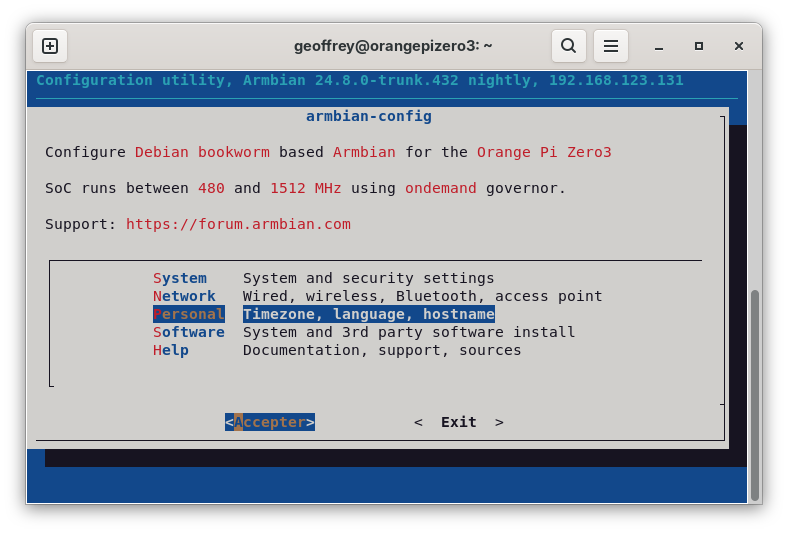The height and width of the screenshot is (533, 788).
Task: Open a new terminal tab with the plus icon
Action: point(50,46)
